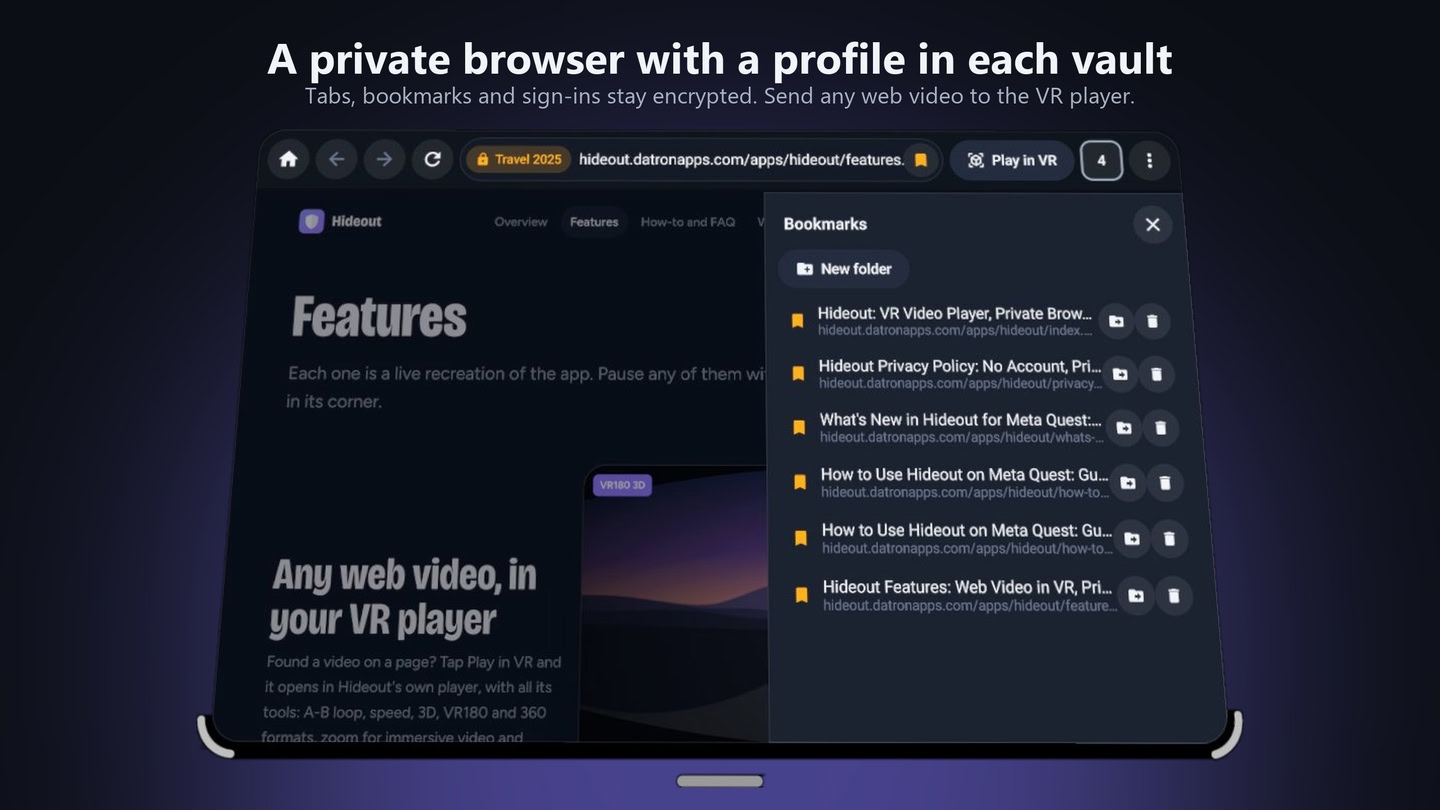The height and width of the screenshot is (810, 1440).
Task: Delete the 'Hideout Features: Web Video' bookmark
Action: tap(1174, 596)
